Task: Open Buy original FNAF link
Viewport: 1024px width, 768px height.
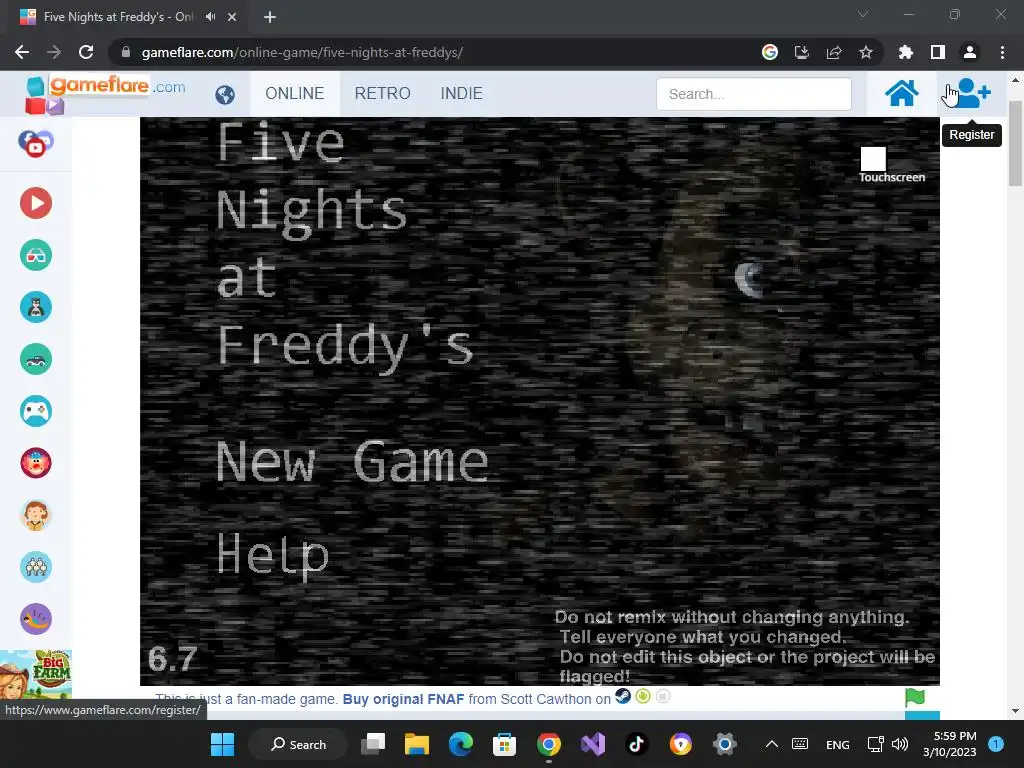Action: [403, 699]
